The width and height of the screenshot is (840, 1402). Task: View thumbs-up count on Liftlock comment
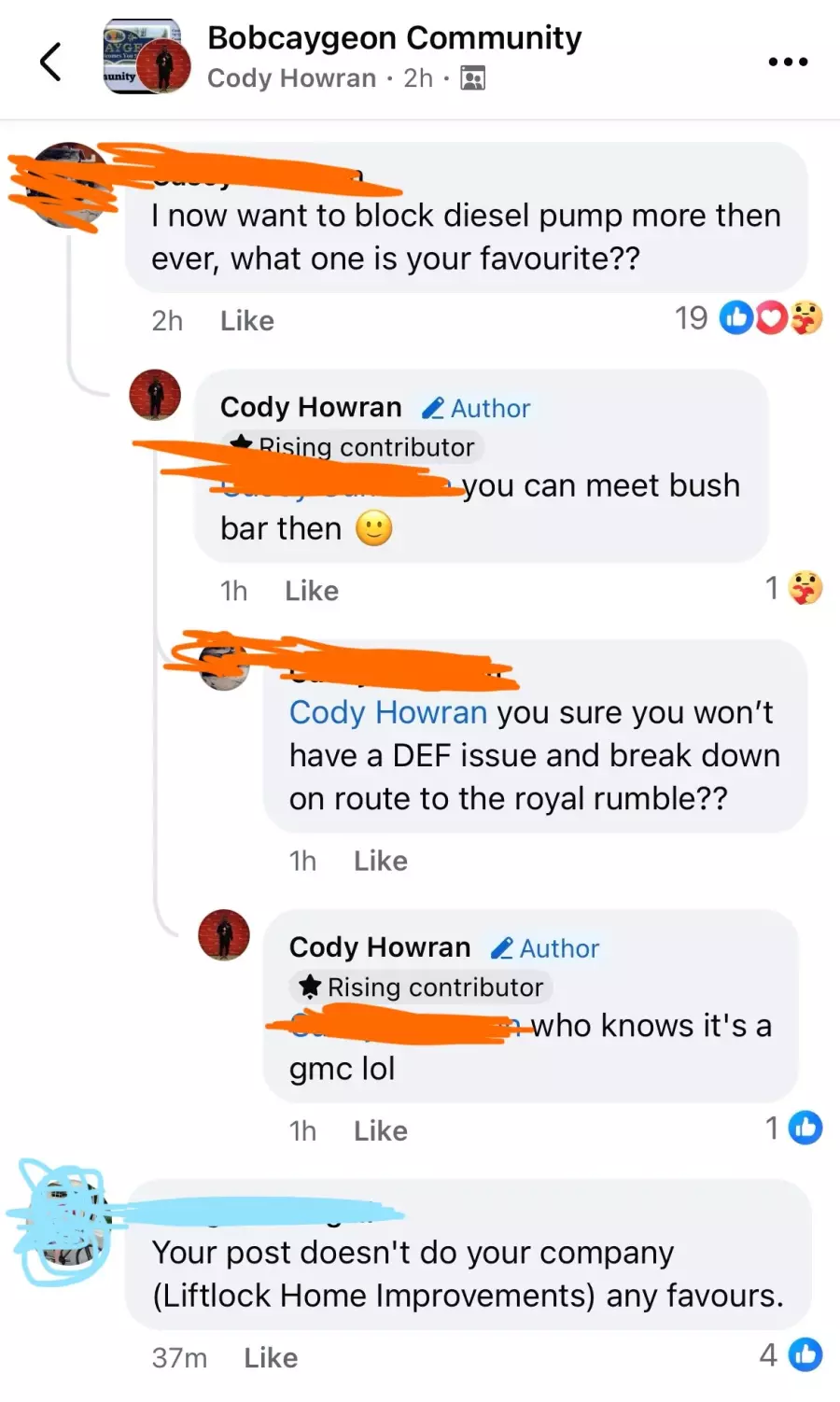pyautogui.click(x=791, y=1354)
